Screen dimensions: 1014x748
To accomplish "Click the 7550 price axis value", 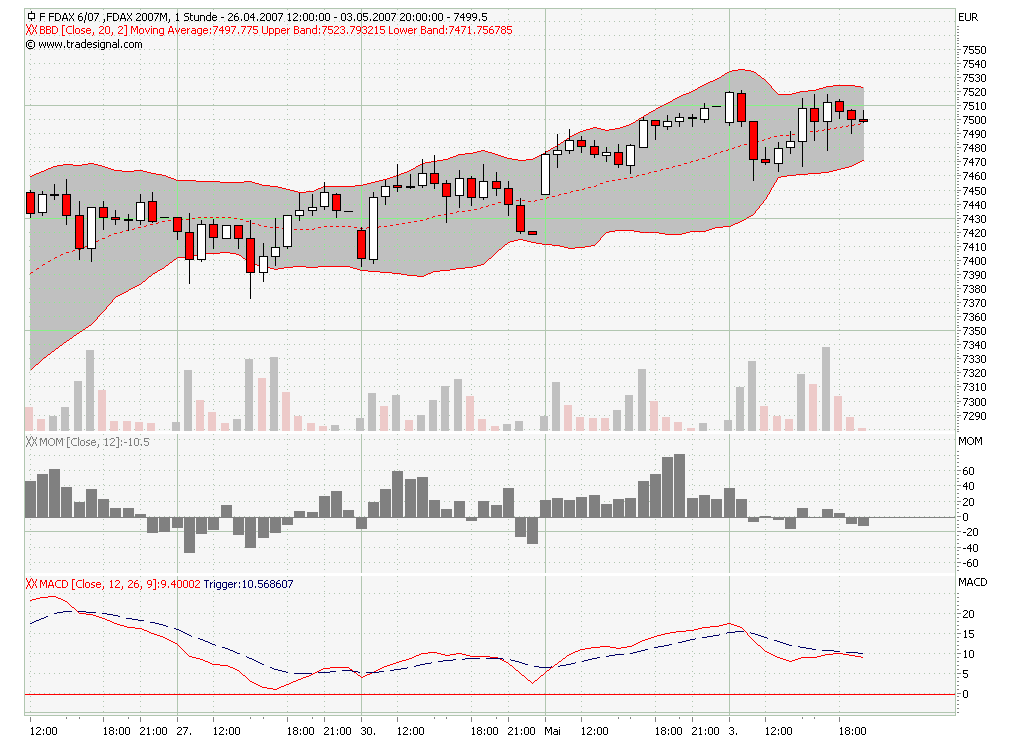I will pos(975,50).
